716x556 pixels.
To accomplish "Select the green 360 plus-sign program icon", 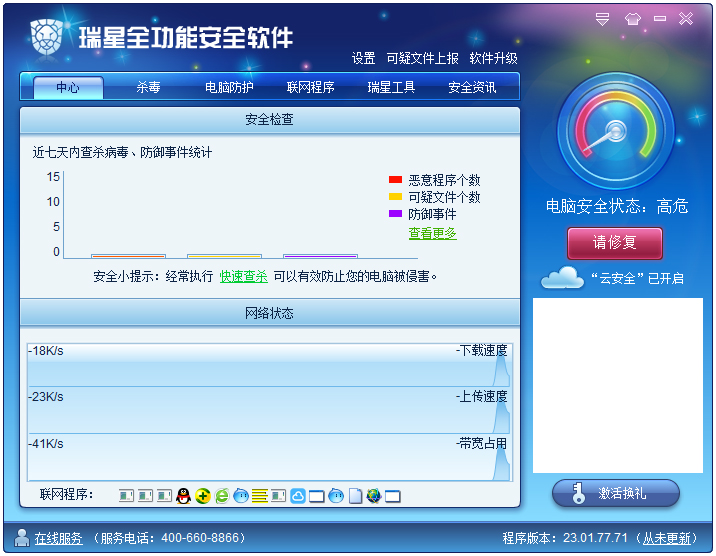I will [x=202, y=496].
